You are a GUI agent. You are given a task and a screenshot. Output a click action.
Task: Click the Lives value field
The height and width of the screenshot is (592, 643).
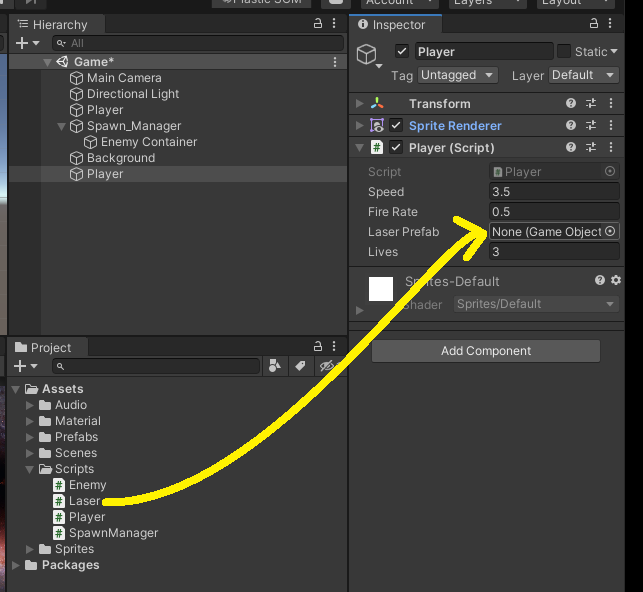coord(554,251)
